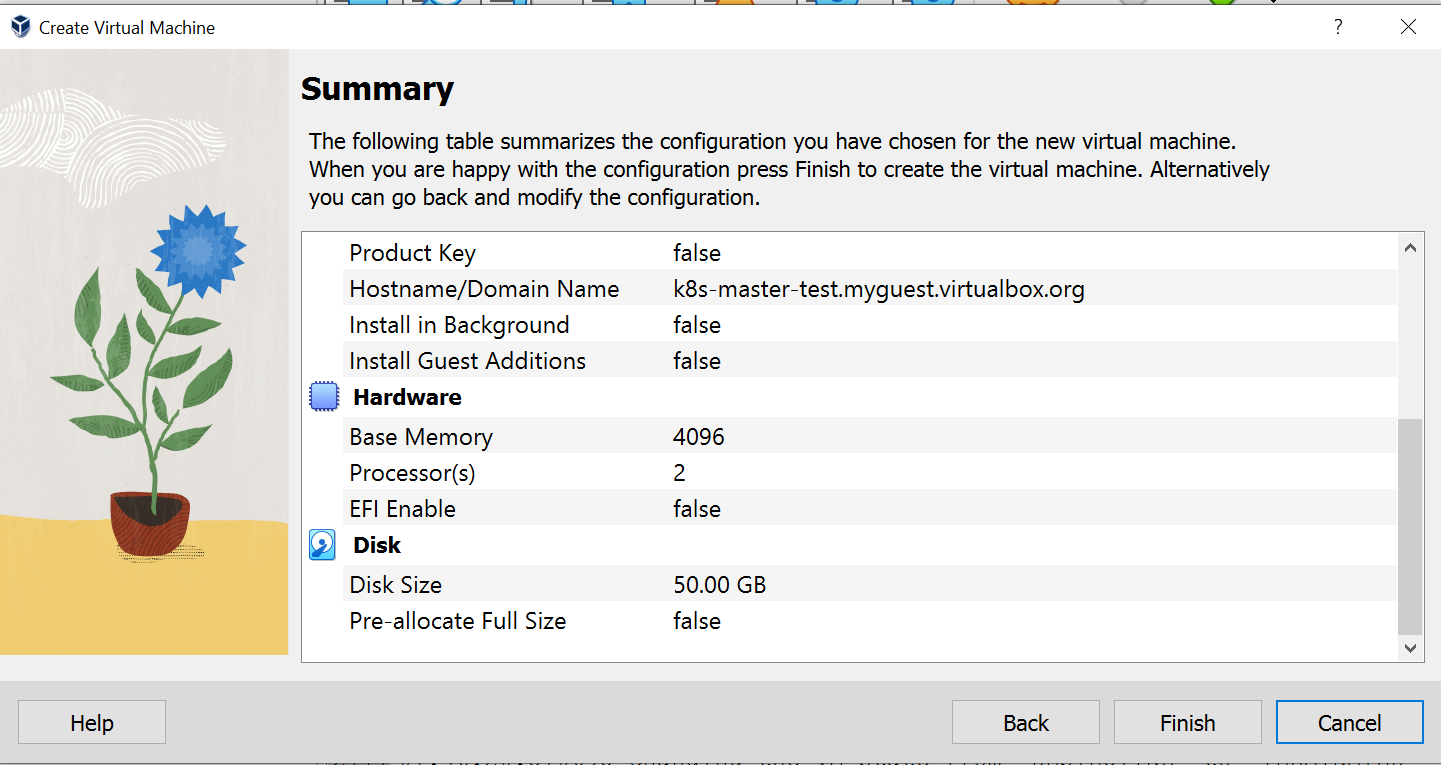This screenshot has height=765, width=1441.
Task: Close the Create Virtual Machine dialog
Action: click(1408, 27)
